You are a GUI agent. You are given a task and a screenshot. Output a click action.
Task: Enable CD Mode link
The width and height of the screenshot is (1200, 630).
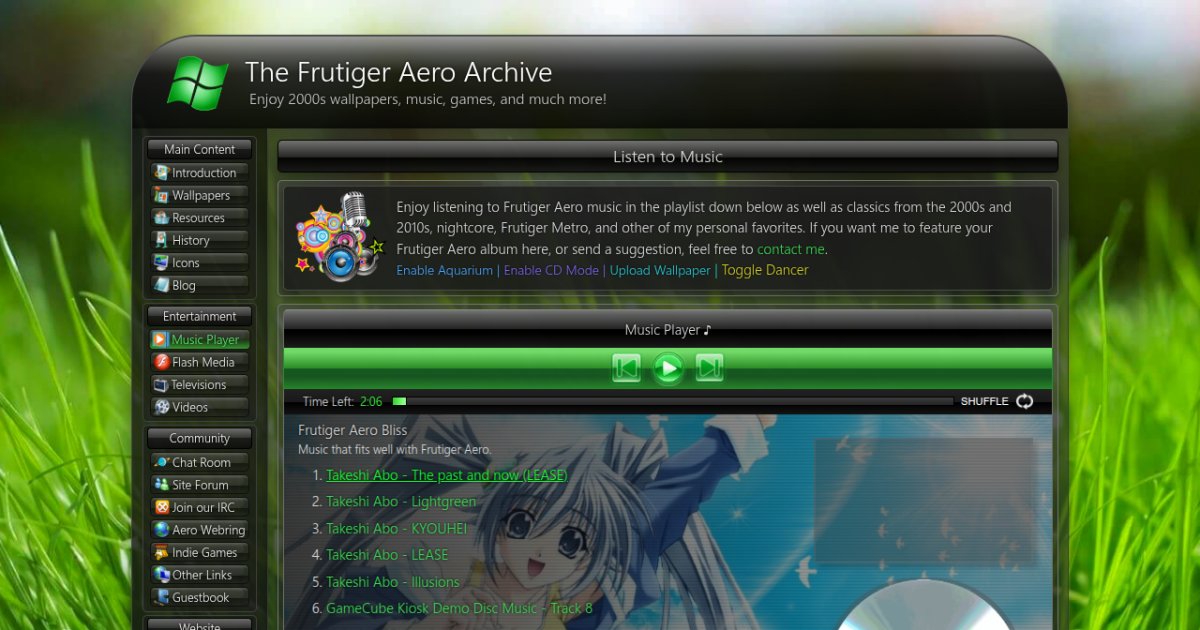tap(551, 270)
